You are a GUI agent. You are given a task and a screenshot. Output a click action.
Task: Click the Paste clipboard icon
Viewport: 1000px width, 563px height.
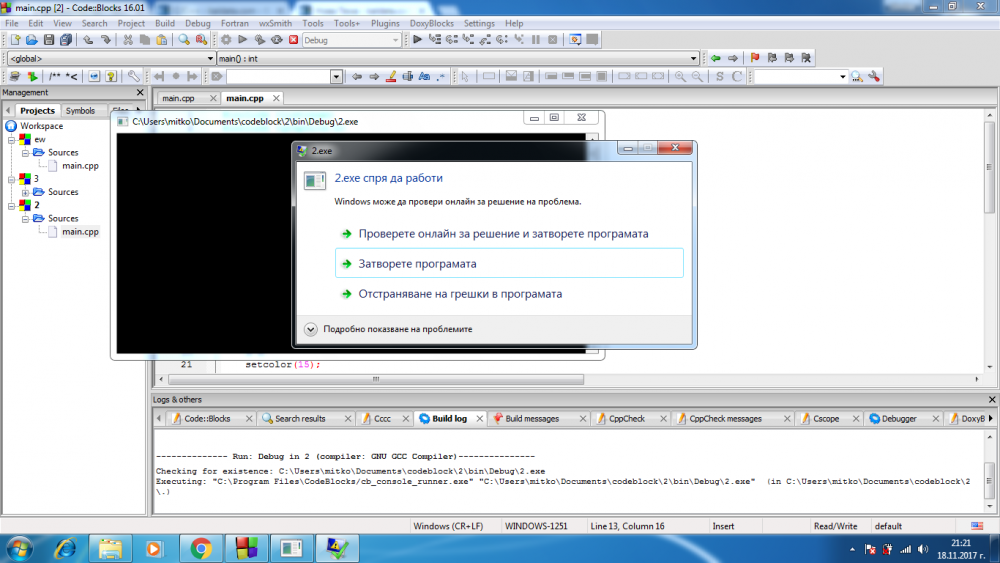pos(162,40)
